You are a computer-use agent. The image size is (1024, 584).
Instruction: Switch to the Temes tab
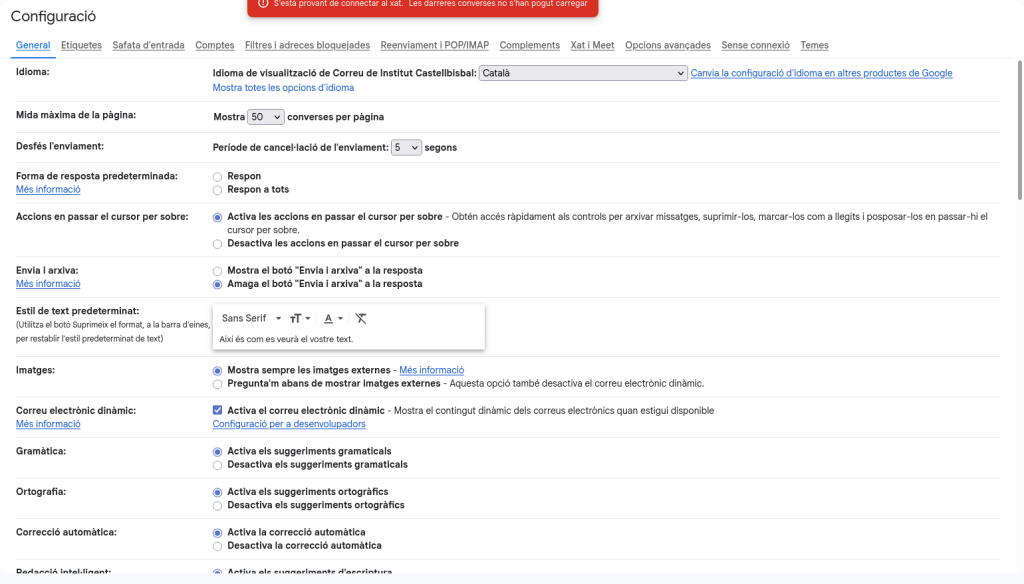(x=814, y=45)
